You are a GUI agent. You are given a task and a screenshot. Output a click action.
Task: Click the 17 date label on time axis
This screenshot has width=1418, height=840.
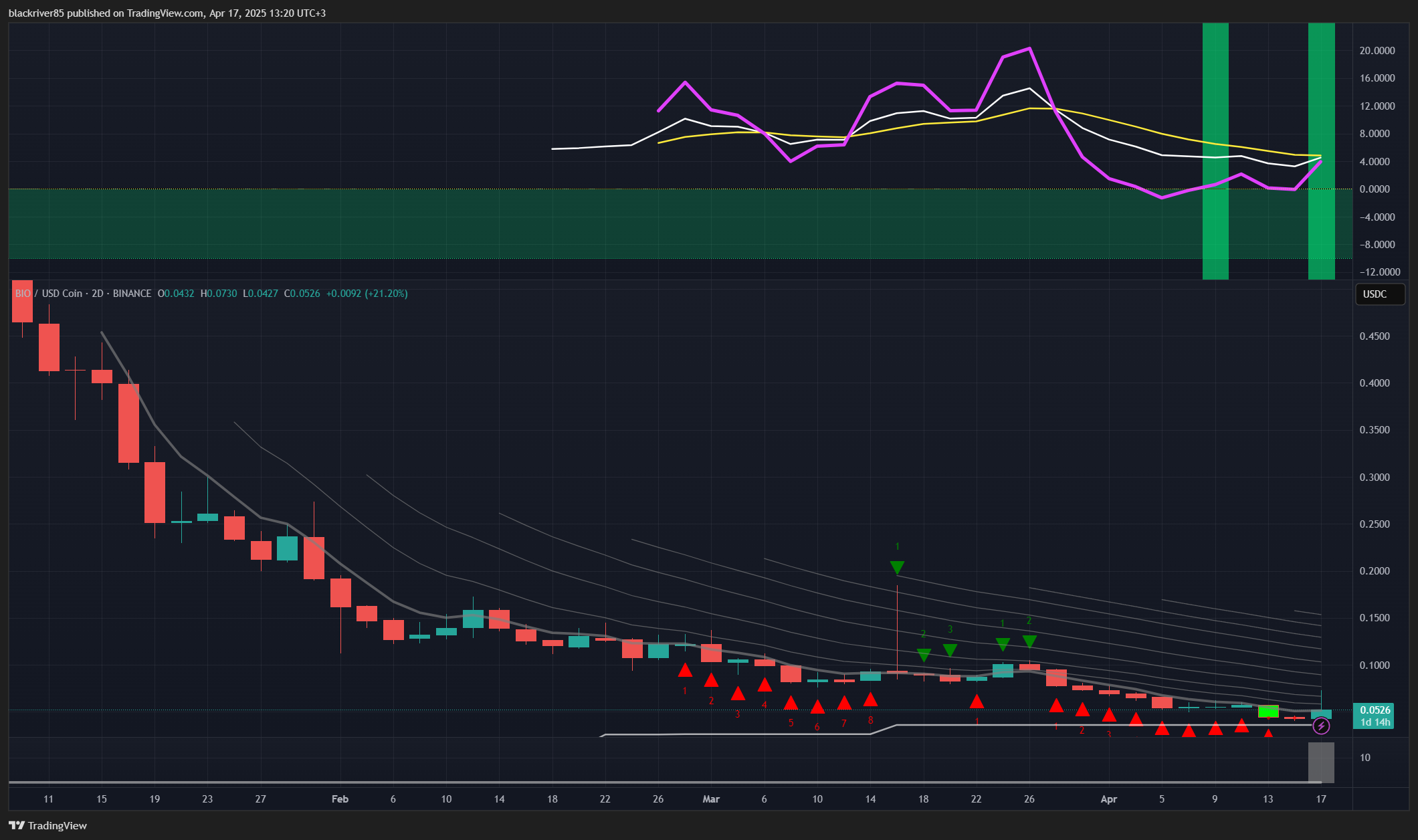pos(1321,799)
